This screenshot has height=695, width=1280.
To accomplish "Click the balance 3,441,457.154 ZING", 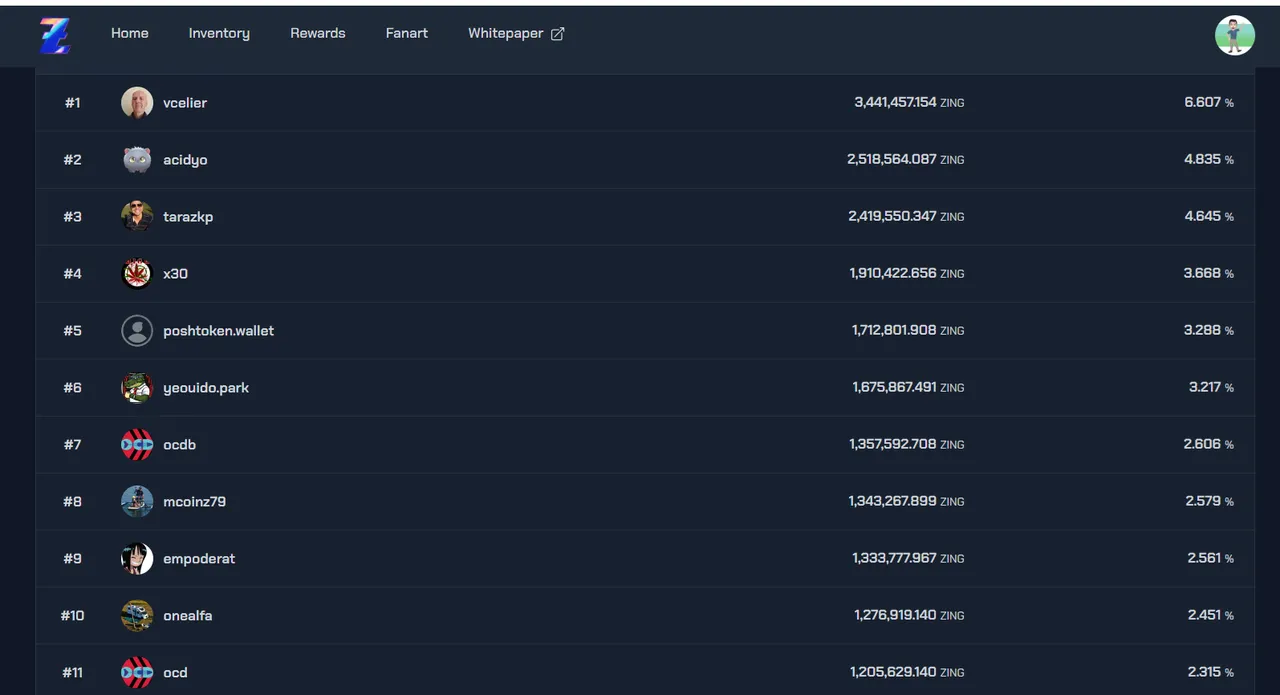I will tap(909, 102).
